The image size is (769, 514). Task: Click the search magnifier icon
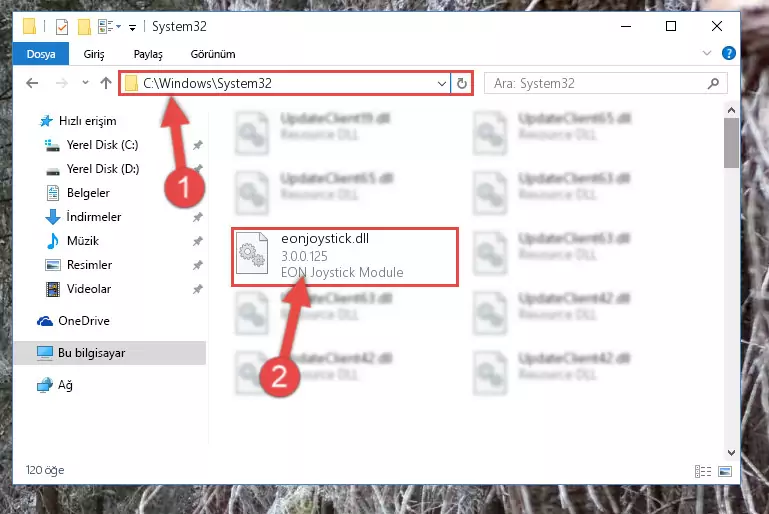(x=714, y=83)
